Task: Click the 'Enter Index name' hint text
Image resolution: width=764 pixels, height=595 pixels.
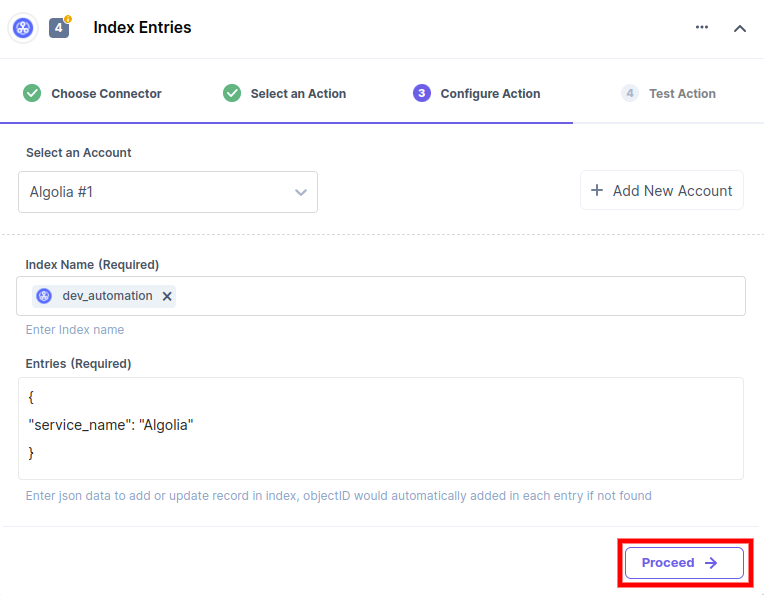Action: [x=75, y=330]
